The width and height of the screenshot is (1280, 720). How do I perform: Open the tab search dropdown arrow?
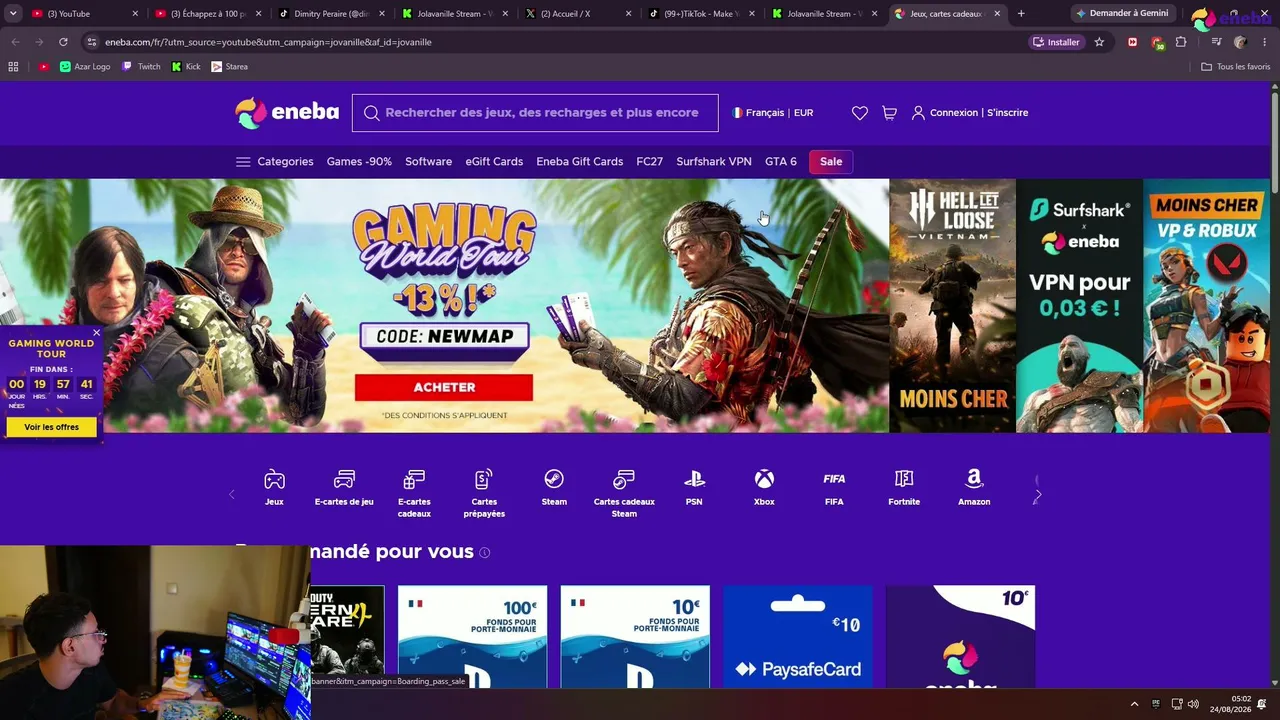pos(13,14)
